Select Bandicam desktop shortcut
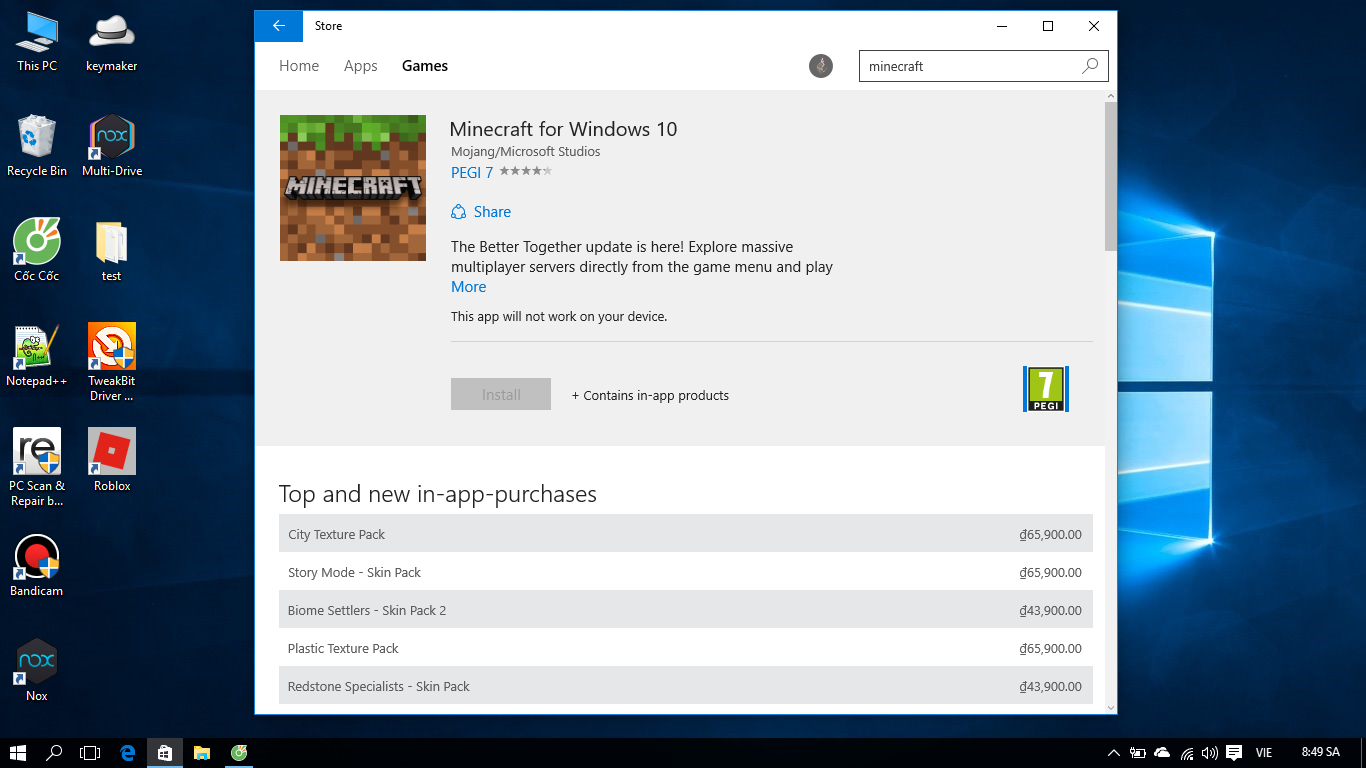This screenshot has width=1366, height=768. click(x=37, y=567)
